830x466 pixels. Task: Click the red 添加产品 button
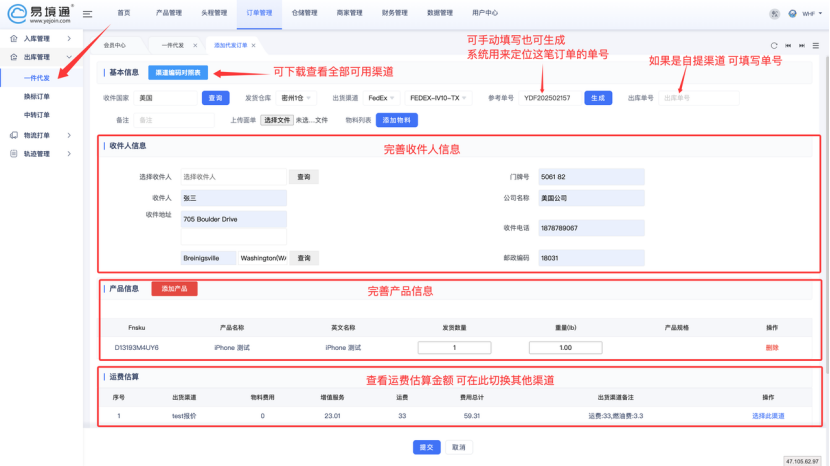[174, 289]
